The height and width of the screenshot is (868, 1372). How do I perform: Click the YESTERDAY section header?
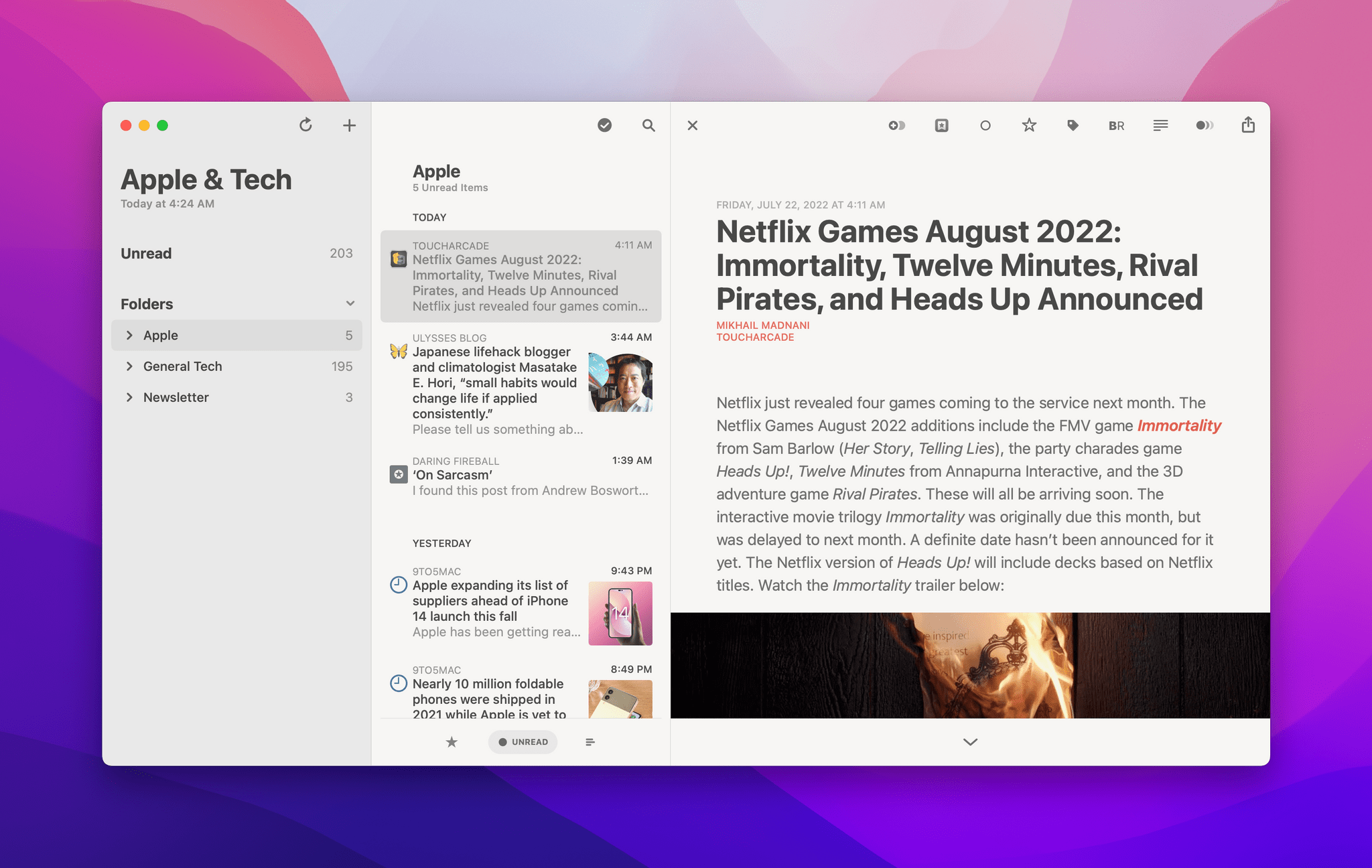[441, 543]
